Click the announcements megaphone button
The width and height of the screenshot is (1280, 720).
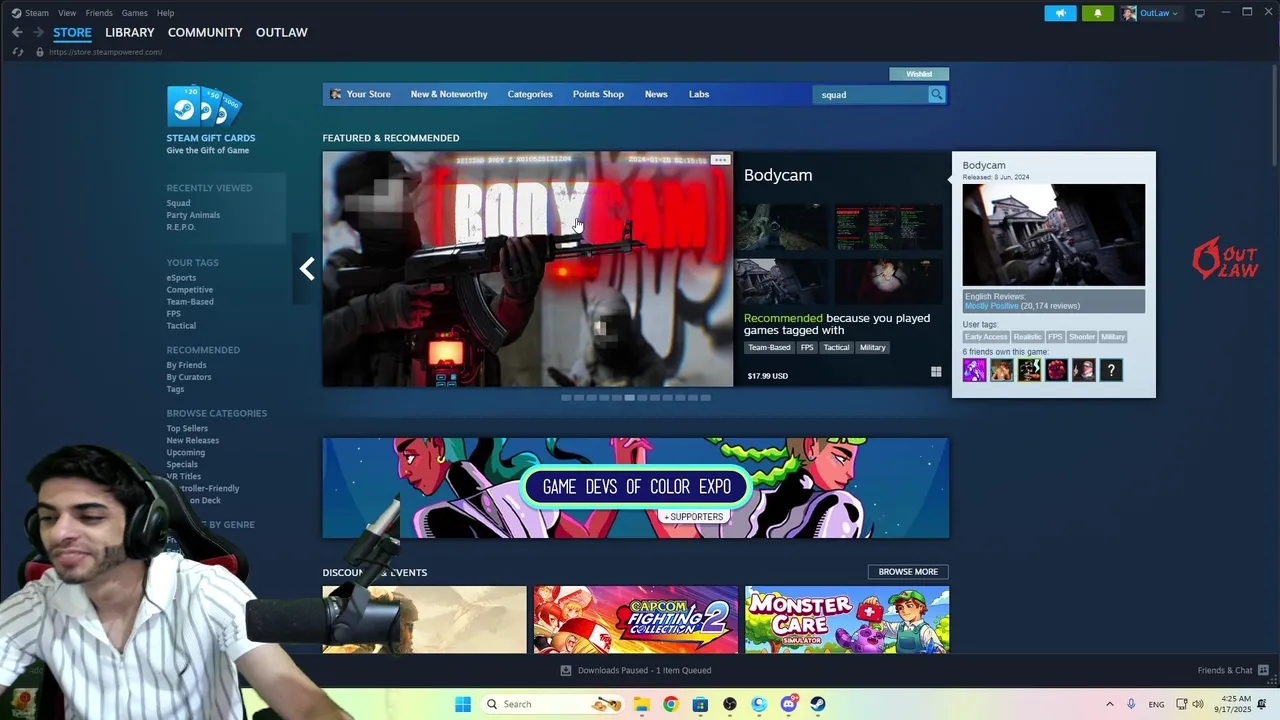(1061, 13)
